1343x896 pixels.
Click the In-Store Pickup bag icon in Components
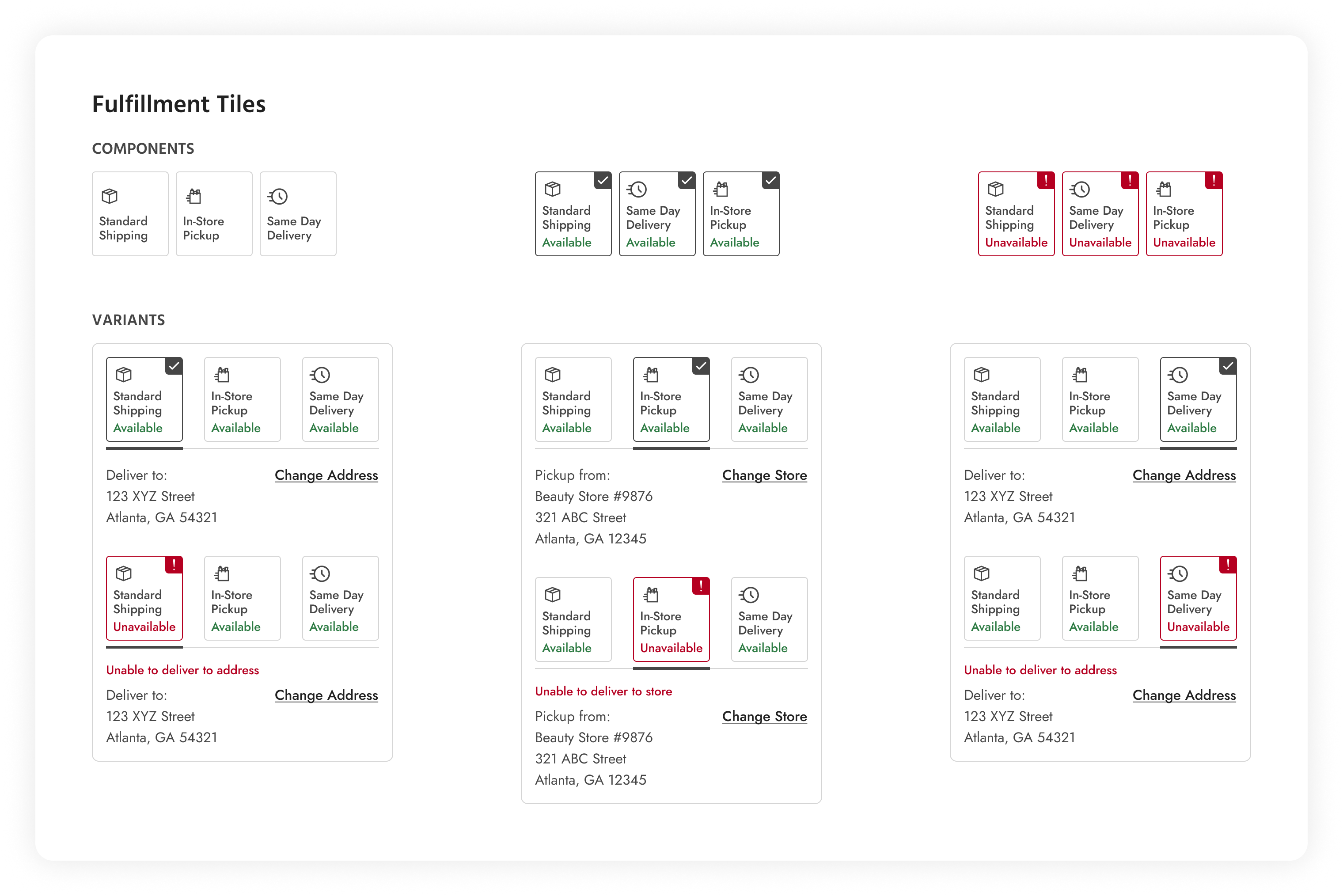tap(193, 196)
